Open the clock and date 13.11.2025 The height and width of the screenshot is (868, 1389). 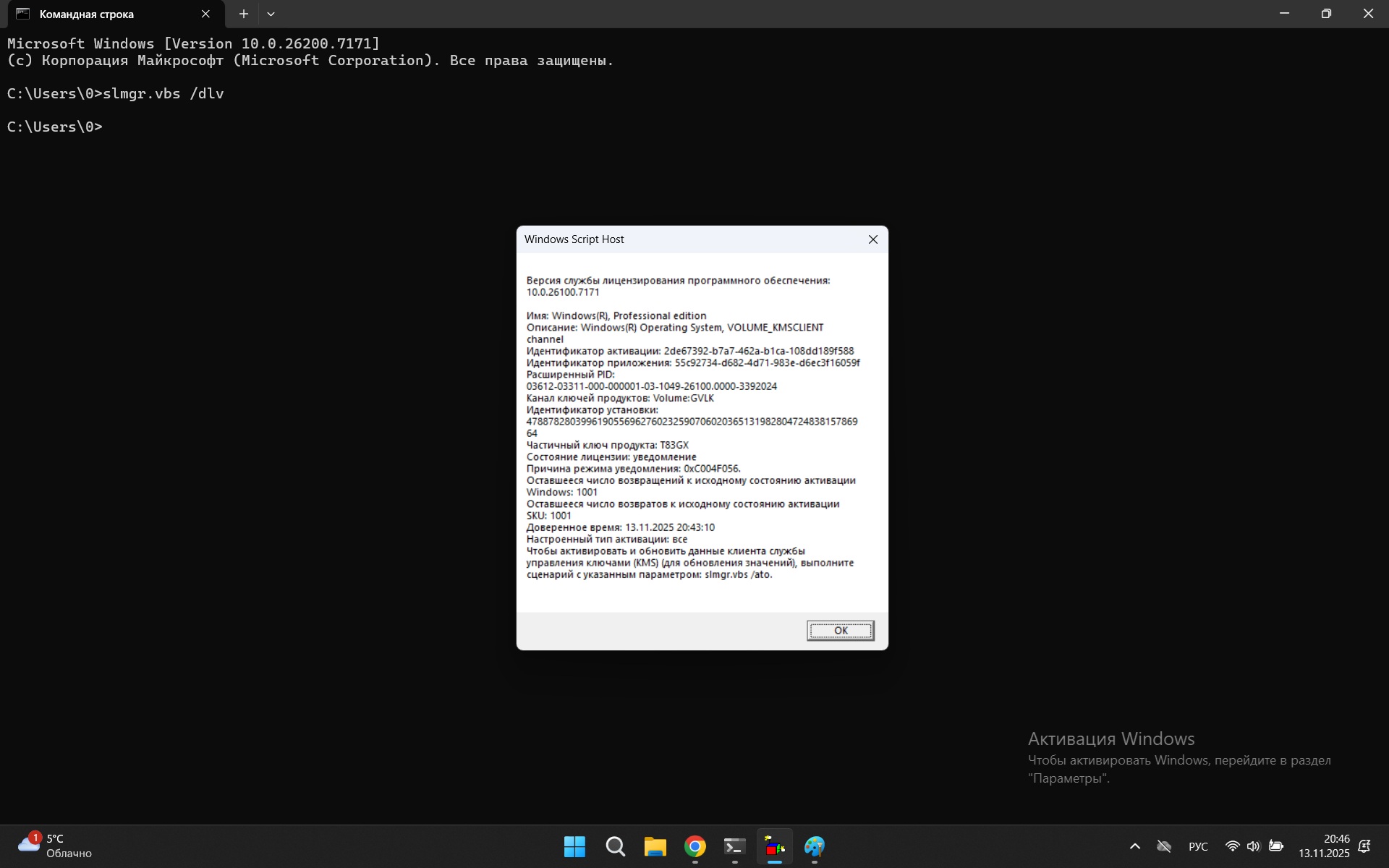point(1324,846)
